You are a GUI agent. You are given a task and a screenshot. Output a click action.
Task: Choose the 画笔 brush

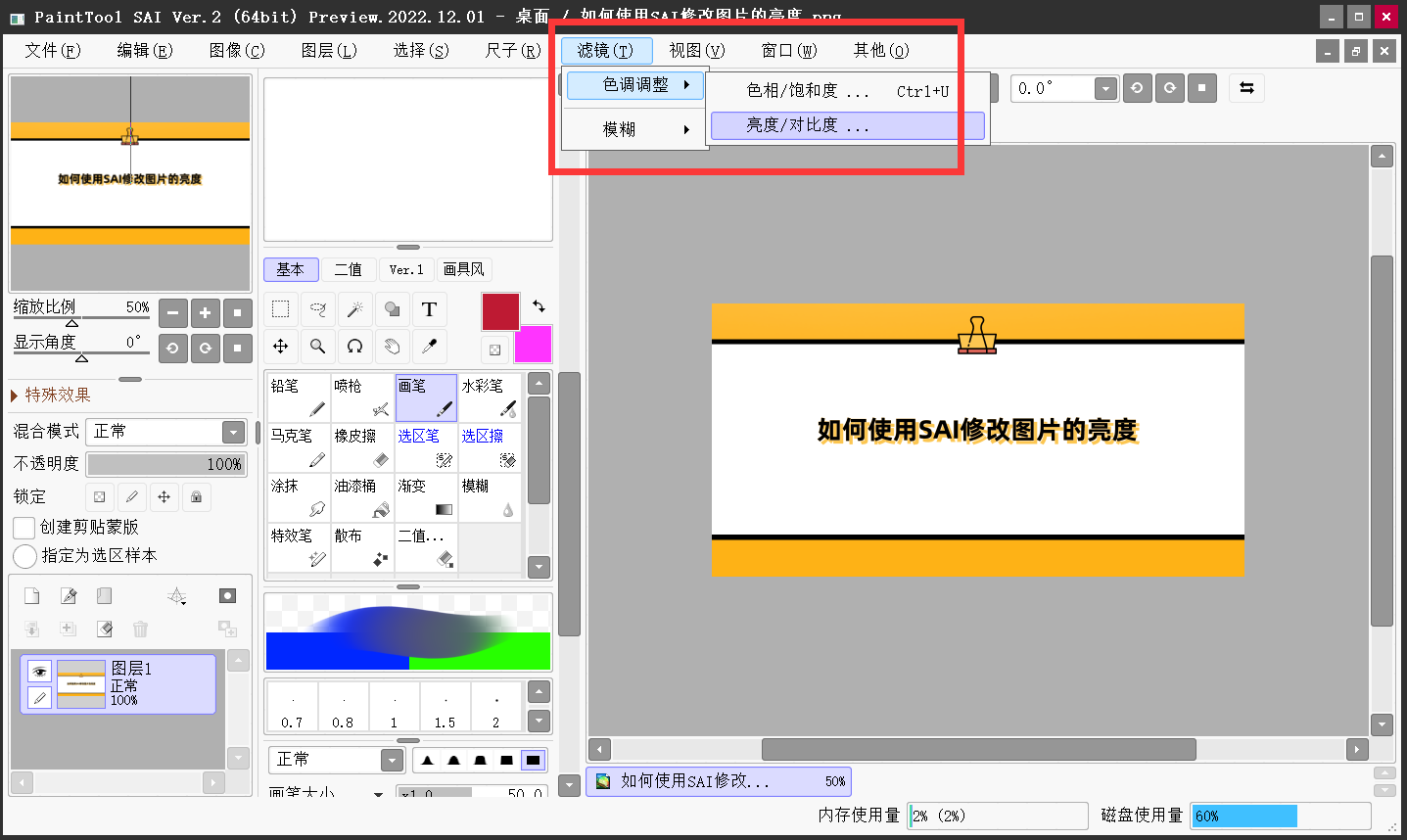(x=426, y=397)
